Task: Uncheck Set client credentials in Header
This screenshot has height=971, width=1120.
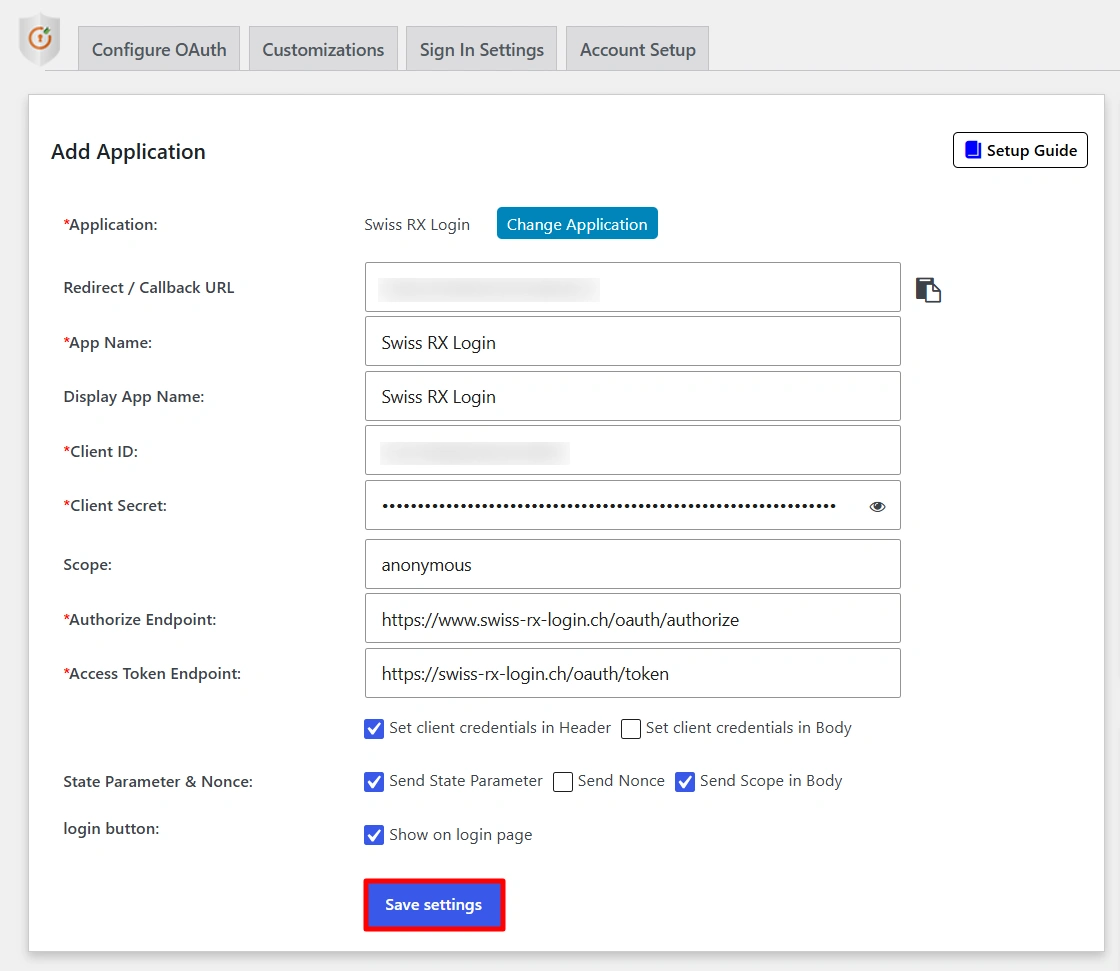Action: 374,729
